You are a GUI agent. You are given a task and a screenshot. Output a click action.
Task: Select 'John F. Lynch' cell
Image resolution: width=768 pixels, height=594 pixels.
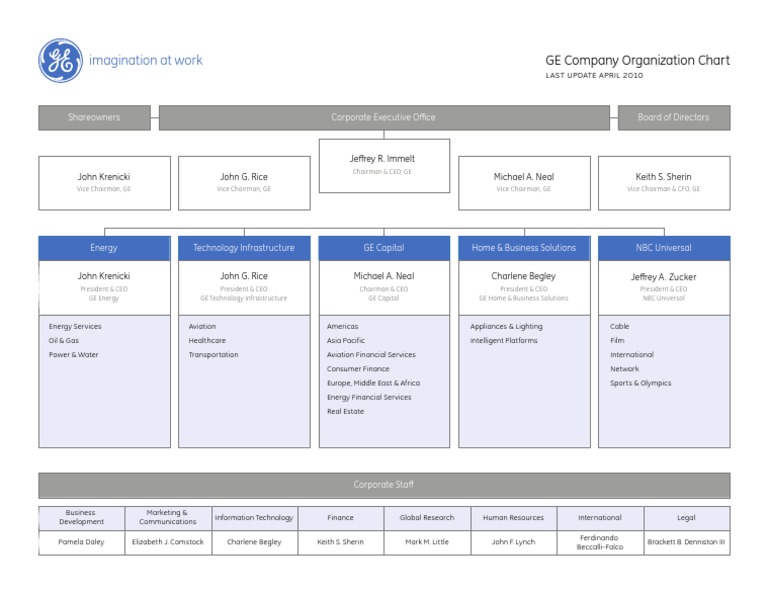point(514,543)
